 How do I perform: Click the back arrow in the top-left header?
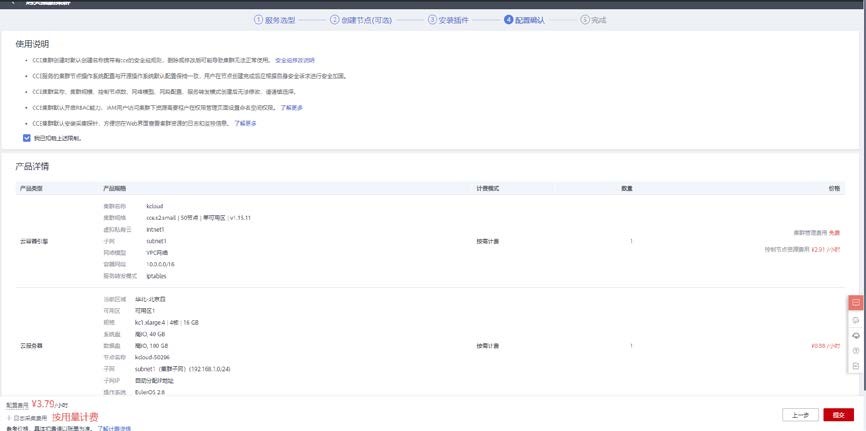tap(13, 2)
